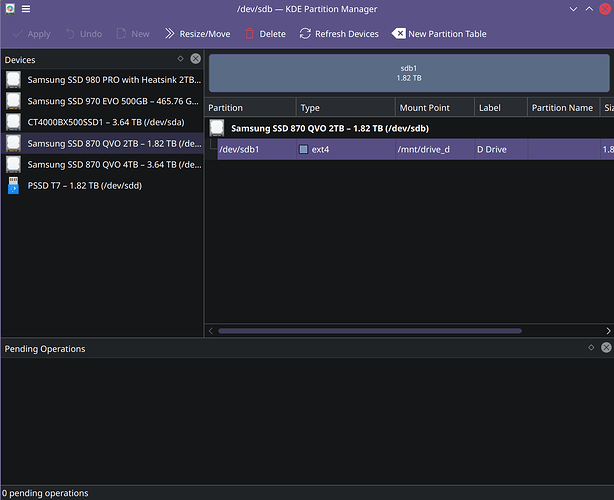This screenshot has height=500, width=614.
Task: Click the ext4 filesystem color swatch
Action: (x=303, y=149)
